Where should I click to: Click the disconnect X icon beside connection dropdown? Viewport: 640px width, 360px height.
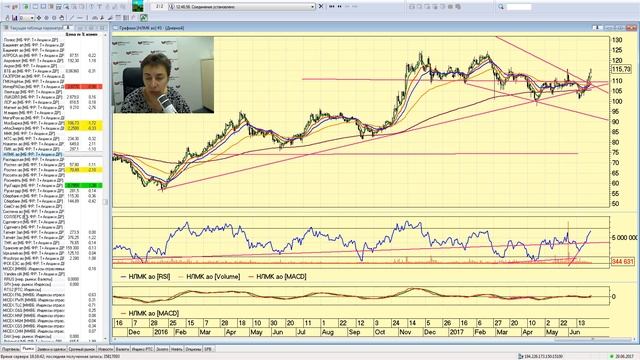321,6
